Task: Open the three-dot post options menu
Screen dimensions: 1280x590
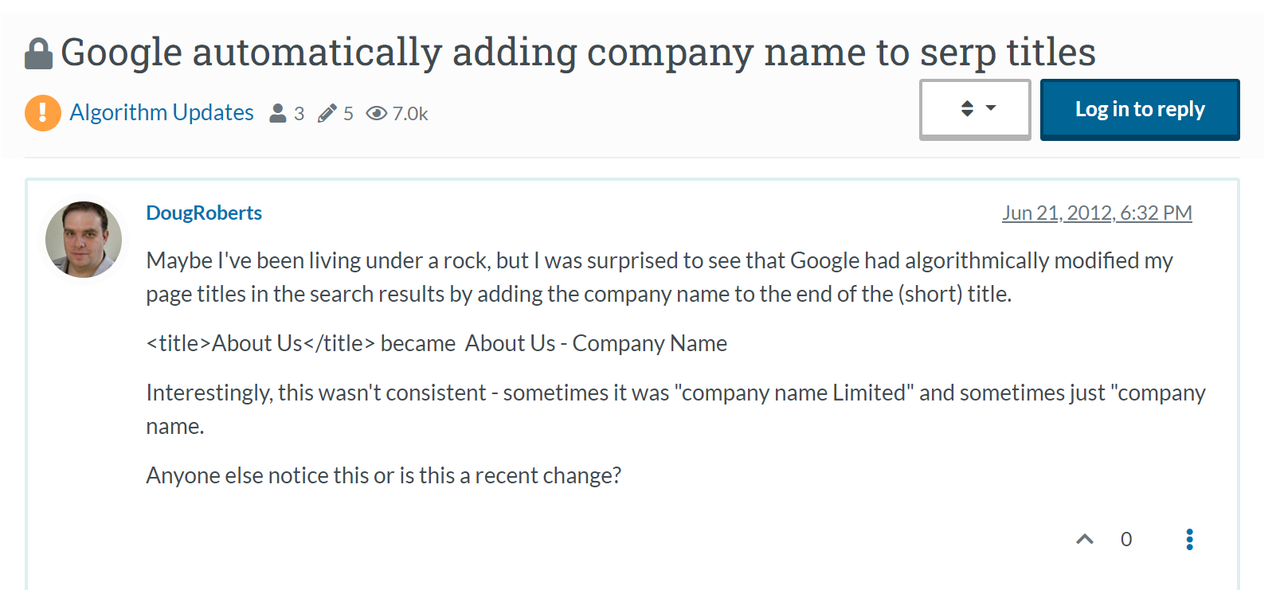Action: 1189,540
